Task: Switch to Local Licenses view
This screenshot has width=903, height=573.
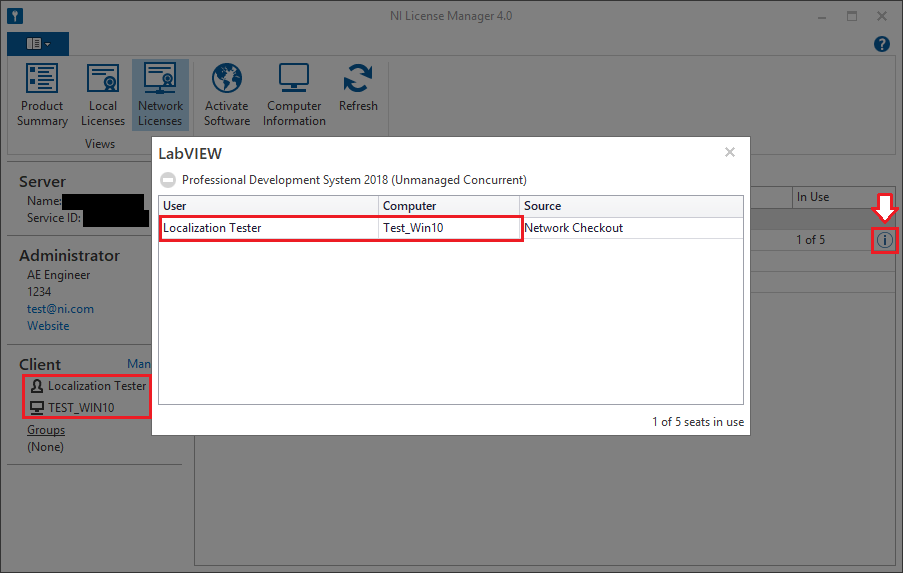Action: point(103,95)
